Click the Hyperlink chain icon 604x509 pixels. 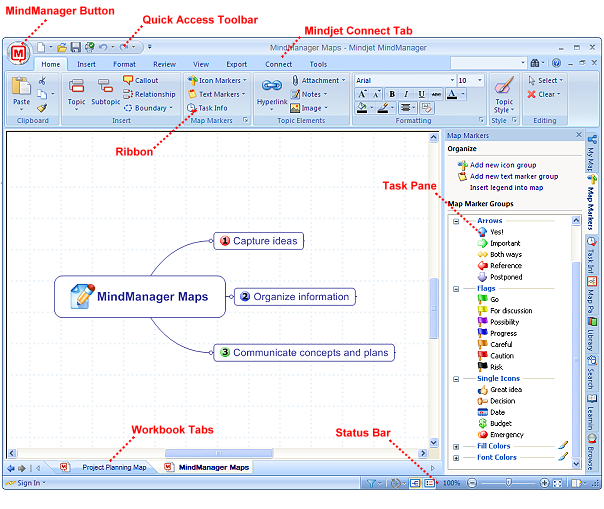[x=272, y=86]
